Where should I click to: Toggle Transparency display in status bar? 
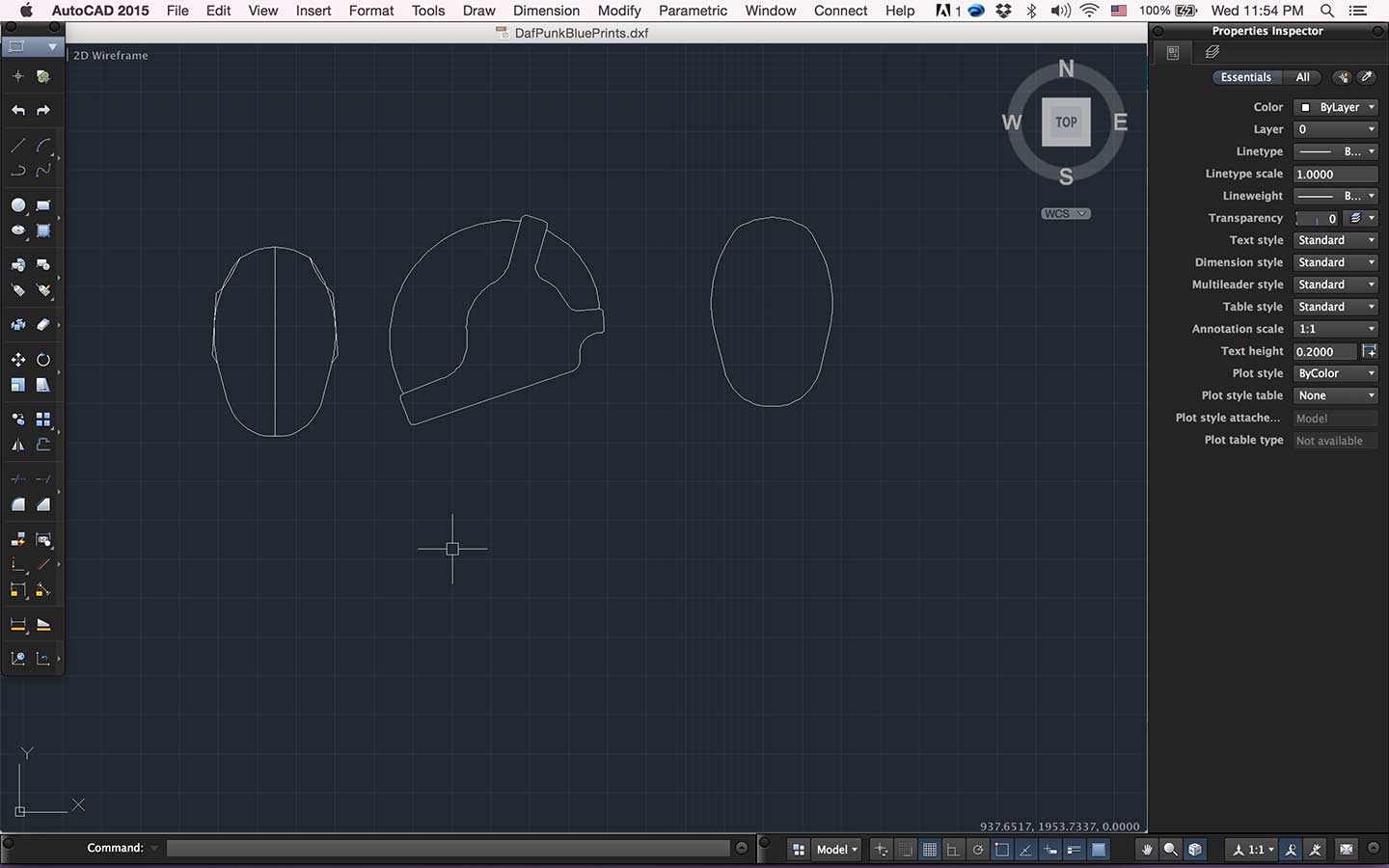pyautogui.click(x=1099, y=850)
